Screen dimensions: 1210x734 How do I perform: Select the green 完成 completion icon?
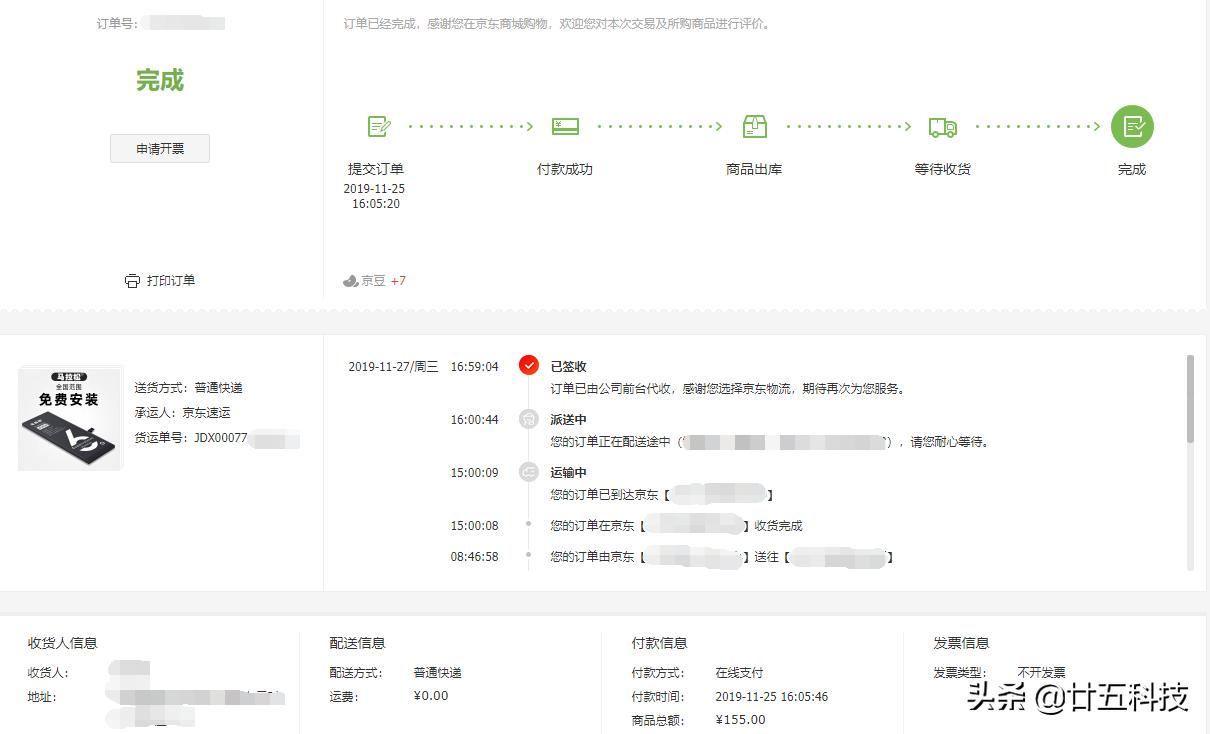[x=1132, y=126]
